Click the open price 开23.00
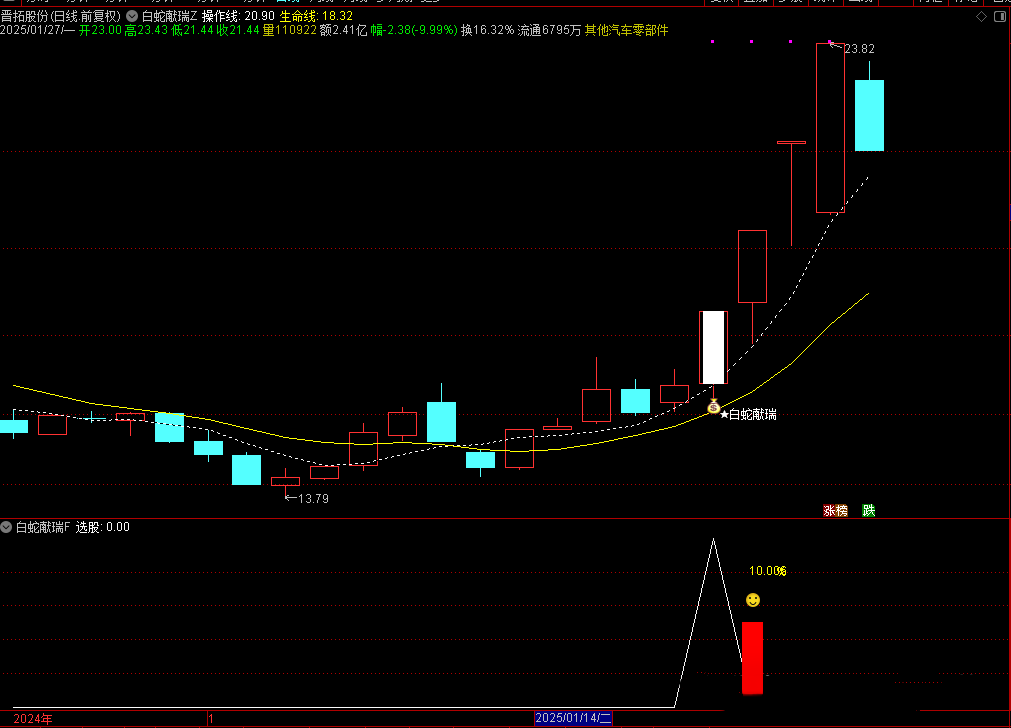 tap(100, 30)
